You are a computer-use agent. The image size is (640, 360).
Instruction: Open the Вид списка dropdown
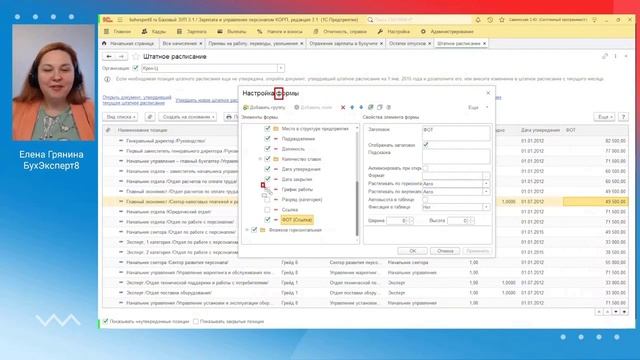(120, 117)
